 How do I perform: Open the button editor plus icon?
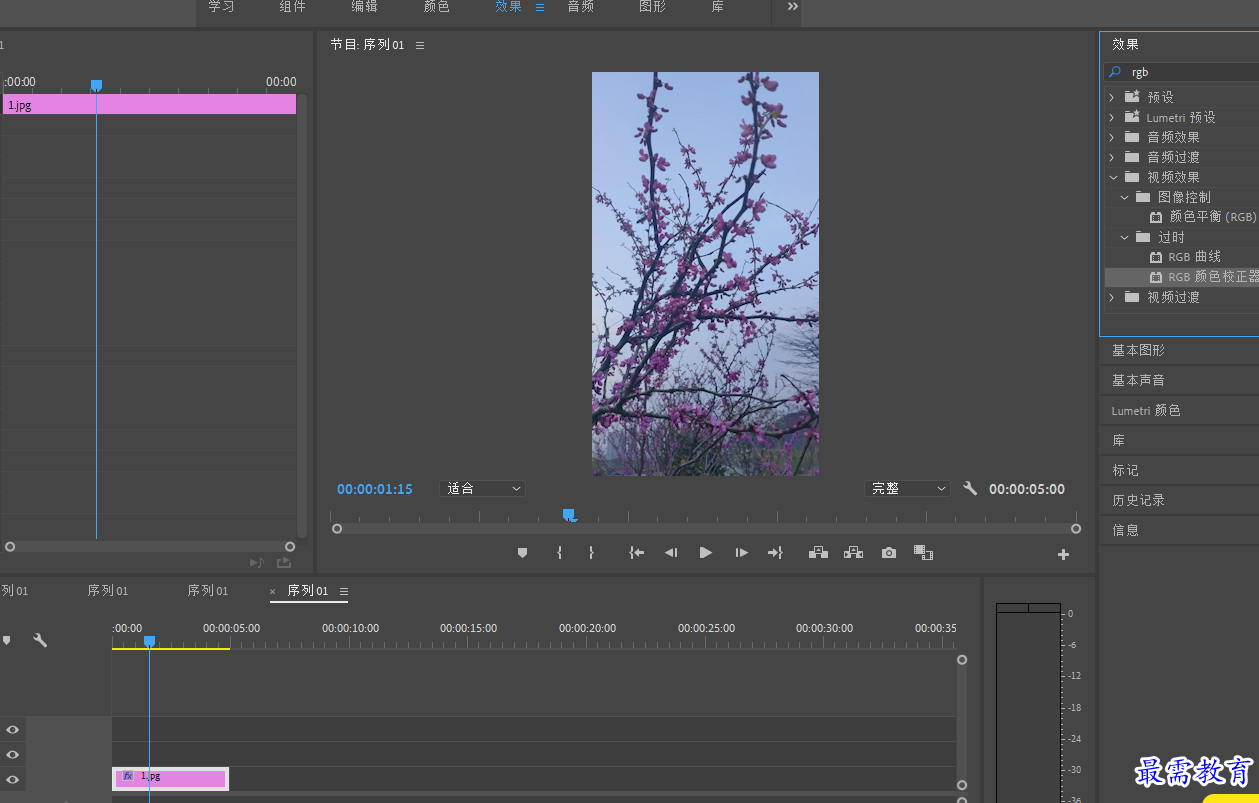tap(1063, 554)
